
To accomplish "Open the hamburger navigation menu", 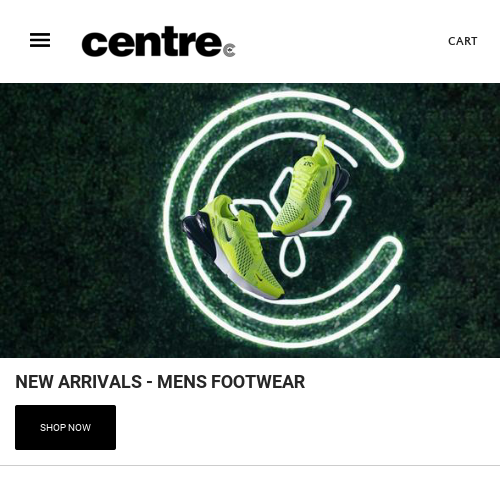I will (40, 40).
